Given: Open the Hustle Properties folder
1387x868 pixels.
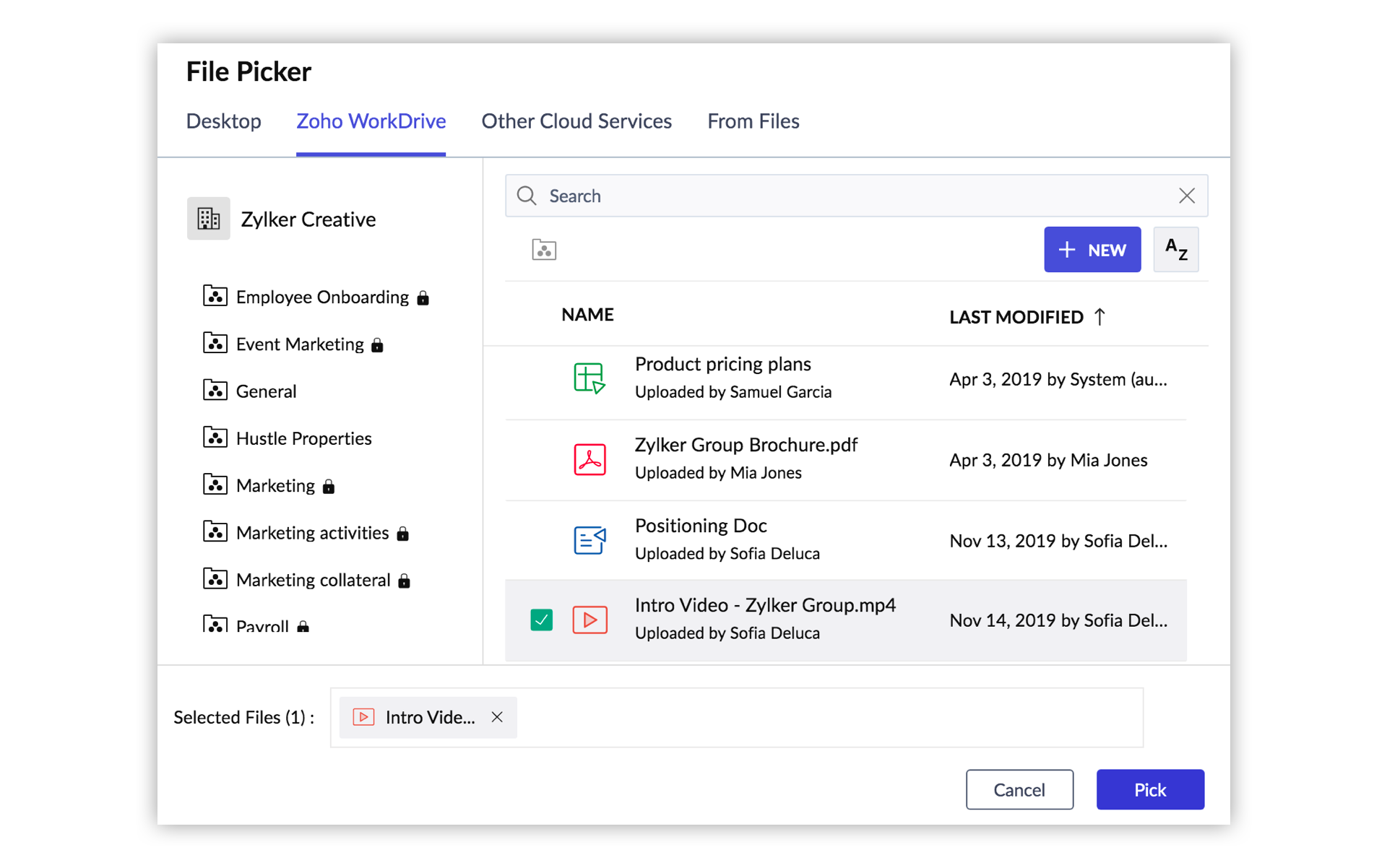Looking at the screenshot, I should click(x=303, y=438).
